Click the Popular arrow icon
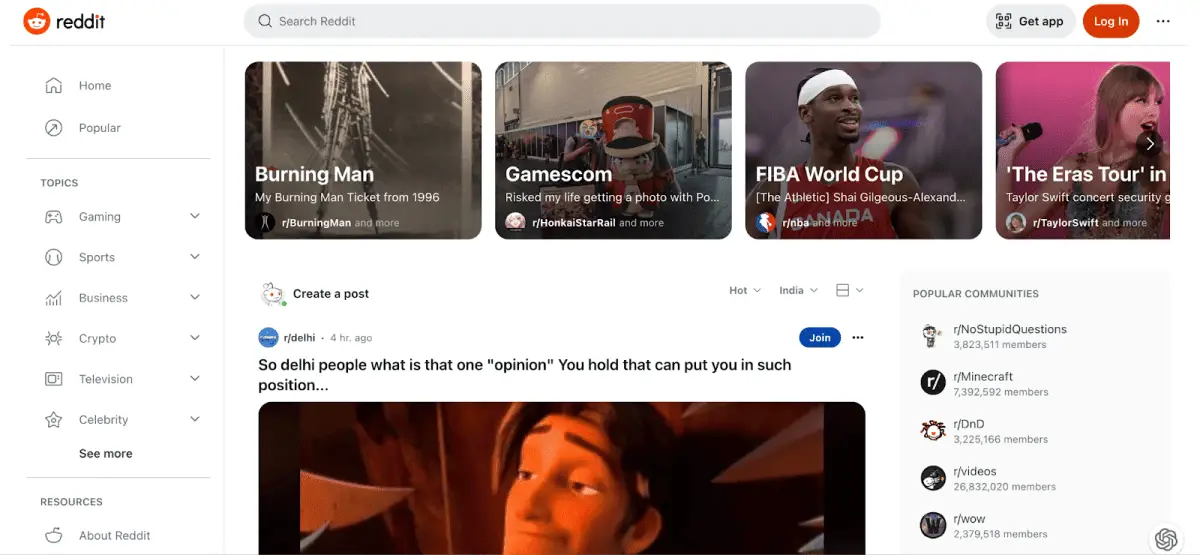 pyautogui.click(x=54, y=128)
